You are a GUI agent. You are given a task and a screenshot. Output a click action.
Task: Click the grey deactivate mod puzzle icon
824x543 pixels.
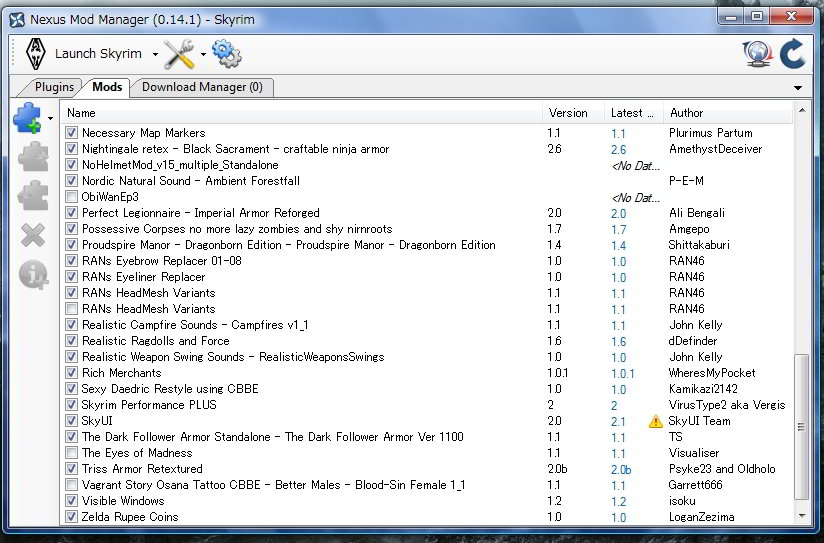[x=33, y=196]
